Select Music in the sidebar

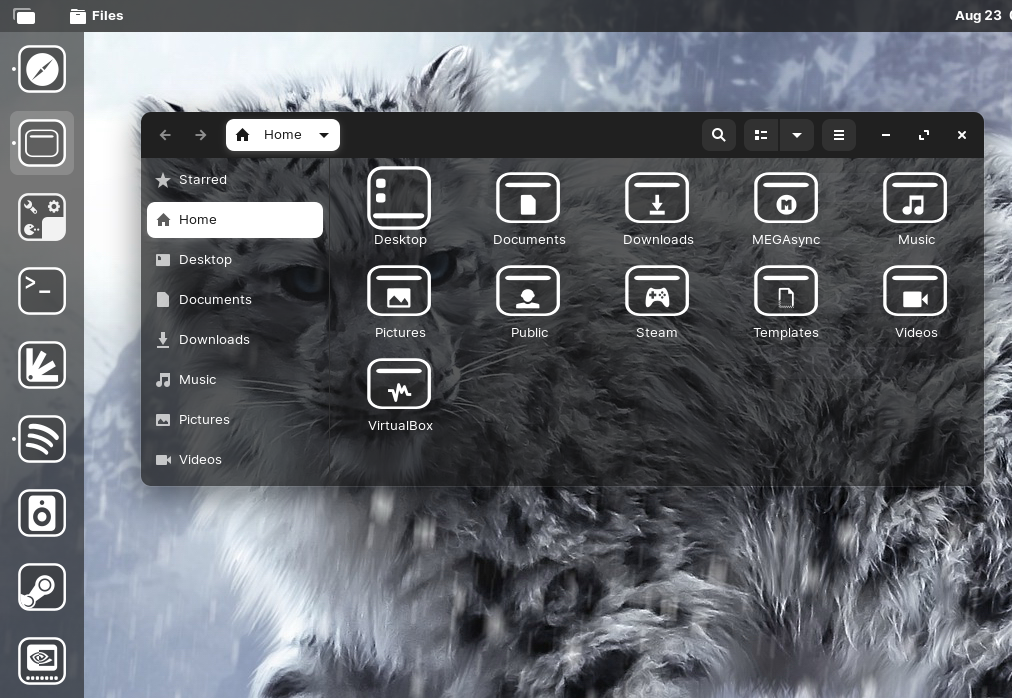pyautogui.click(x=235, y=380)
